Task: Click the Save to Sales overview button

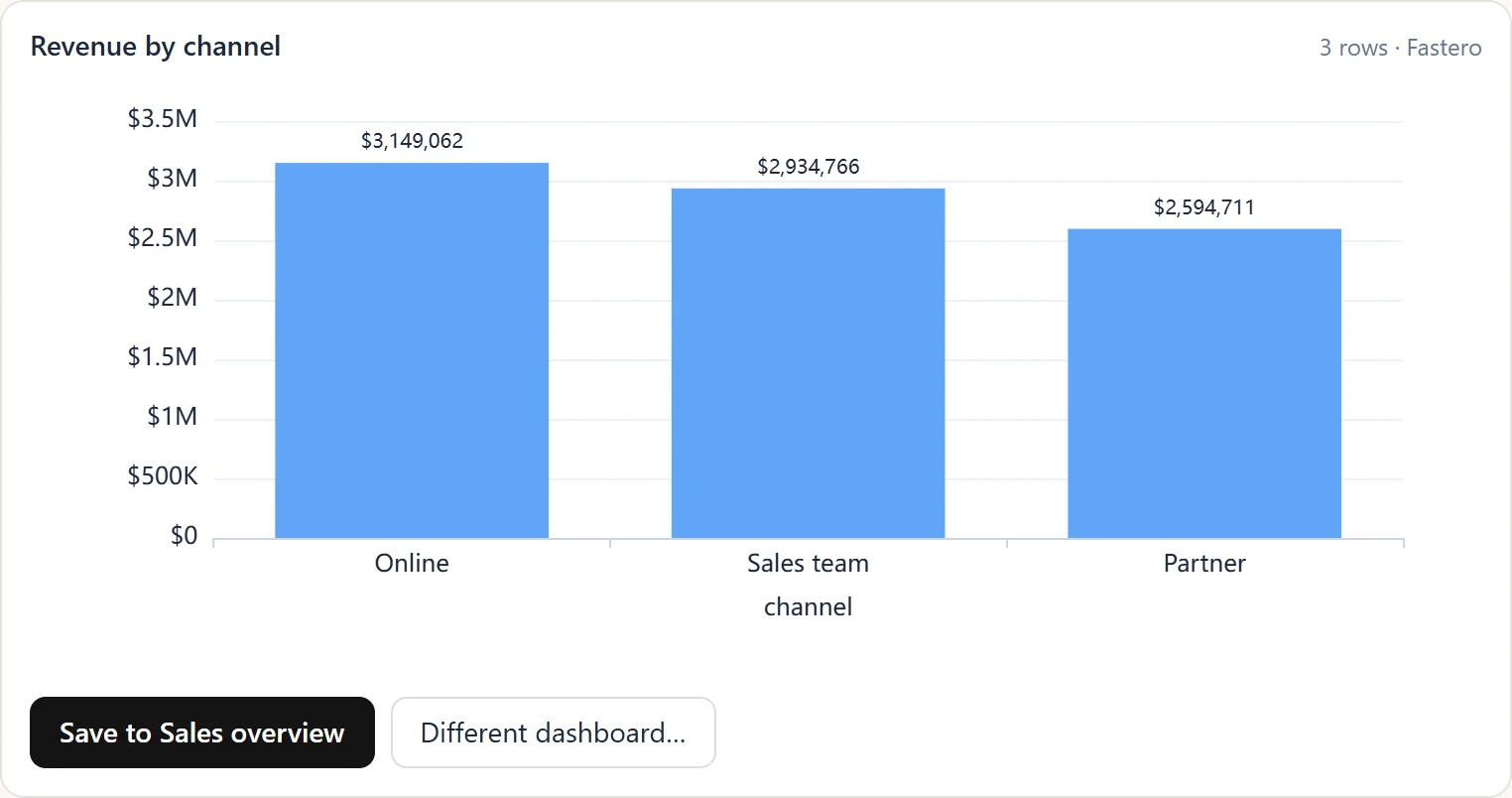Action: click(202, 732)
